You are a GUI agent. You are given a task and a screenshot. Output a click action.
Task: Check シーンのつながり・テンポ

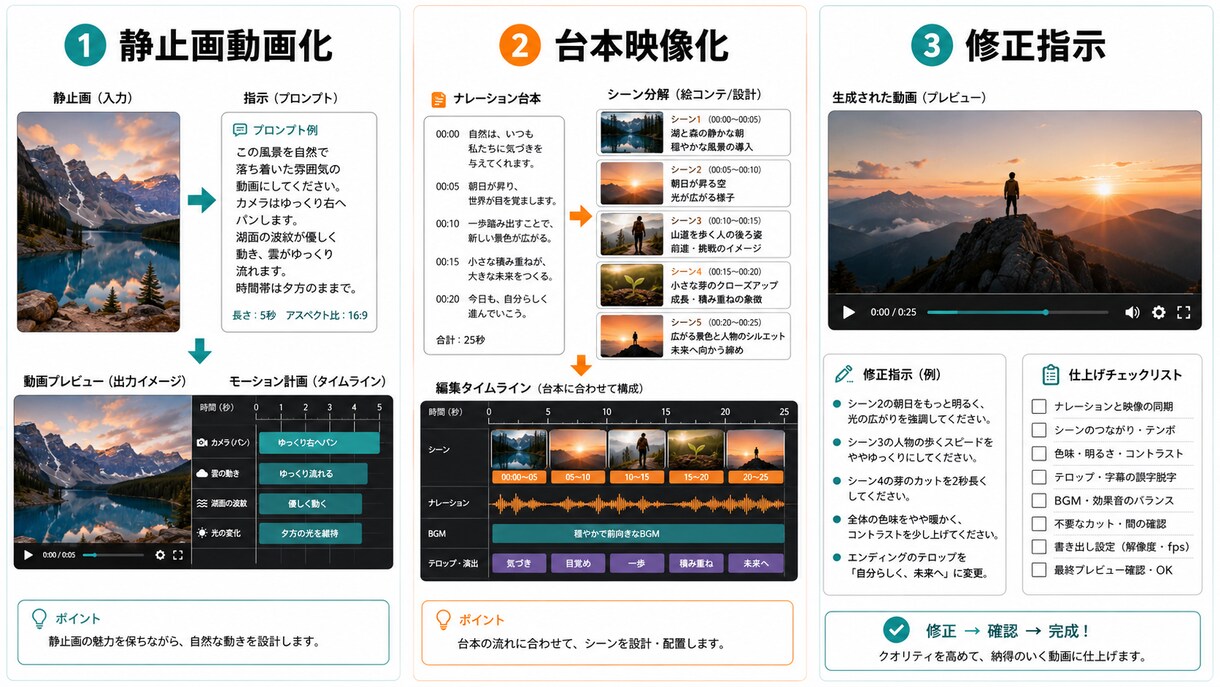coord(1039,430)
